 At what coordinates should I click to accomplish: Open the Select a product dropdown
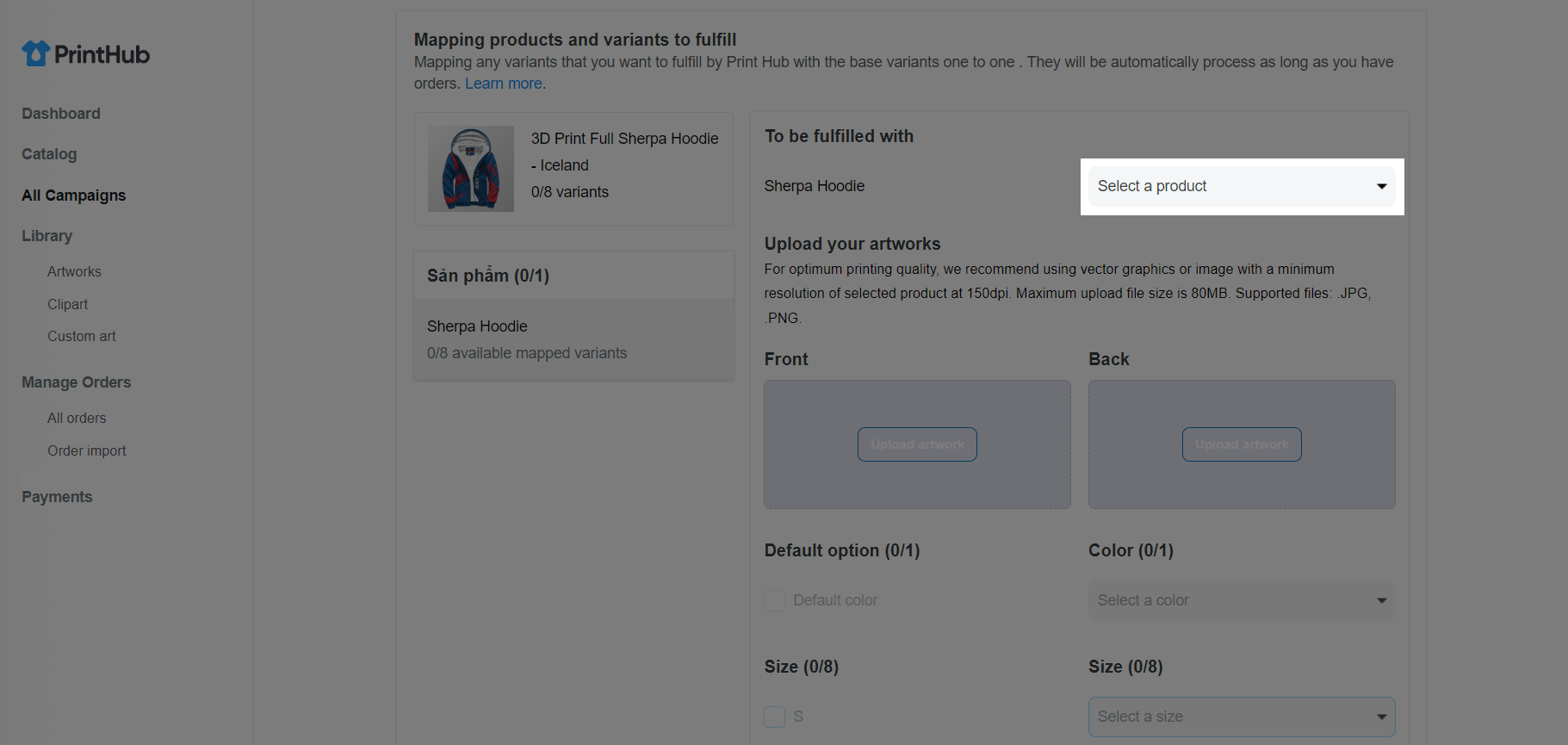point(1242,187)
